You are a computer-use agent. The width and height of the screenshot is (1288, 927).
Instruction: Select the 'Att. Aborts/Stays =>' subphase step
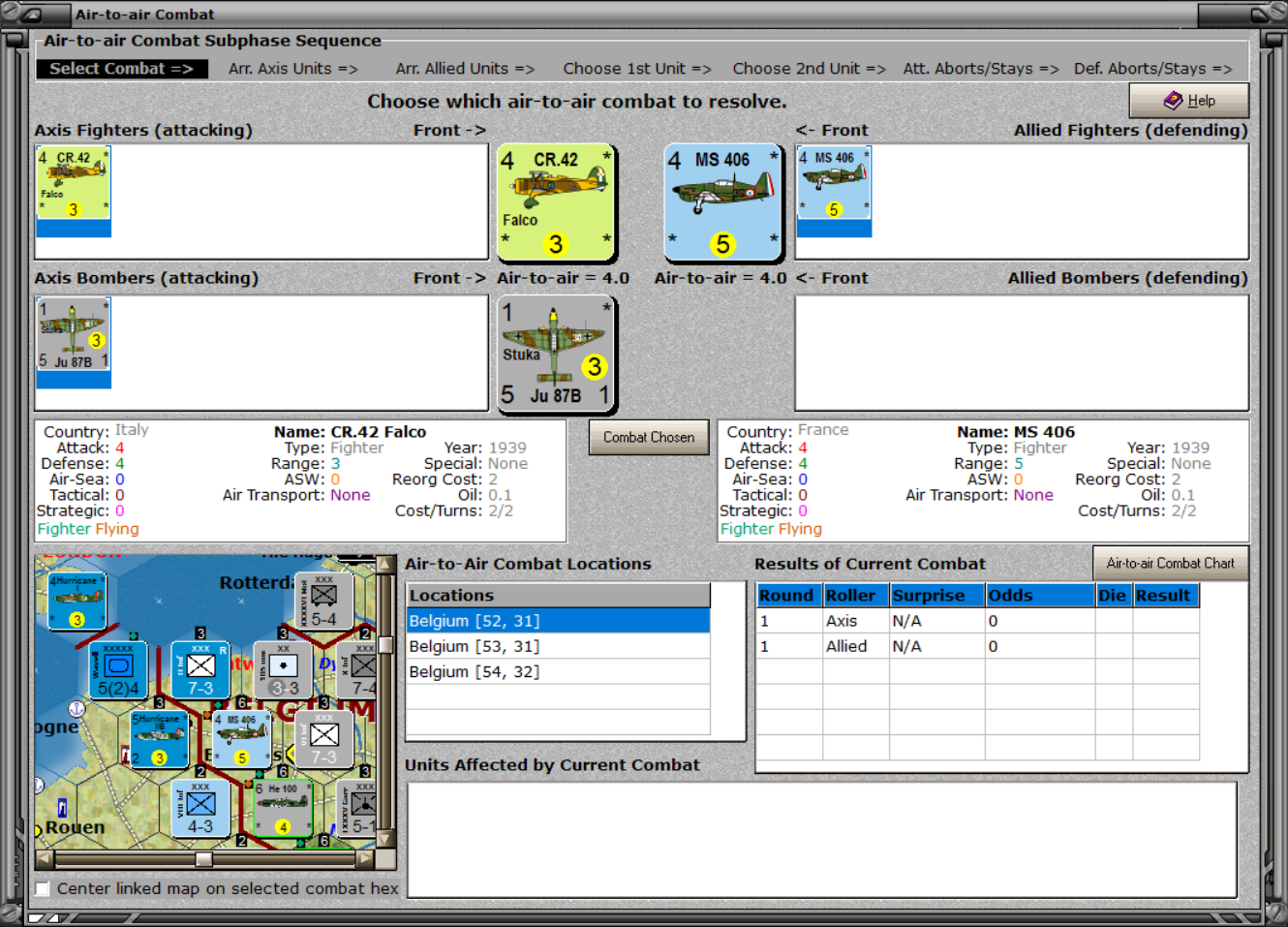(981, 69)
